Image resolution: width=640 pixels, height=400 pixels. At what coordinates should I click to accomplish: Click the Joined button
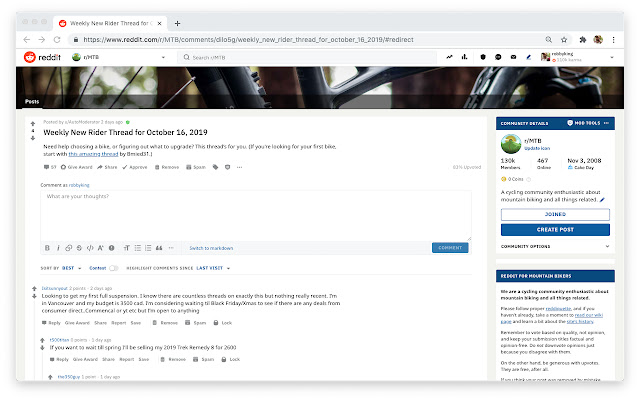pyautogui.click(x=555, y=214)
